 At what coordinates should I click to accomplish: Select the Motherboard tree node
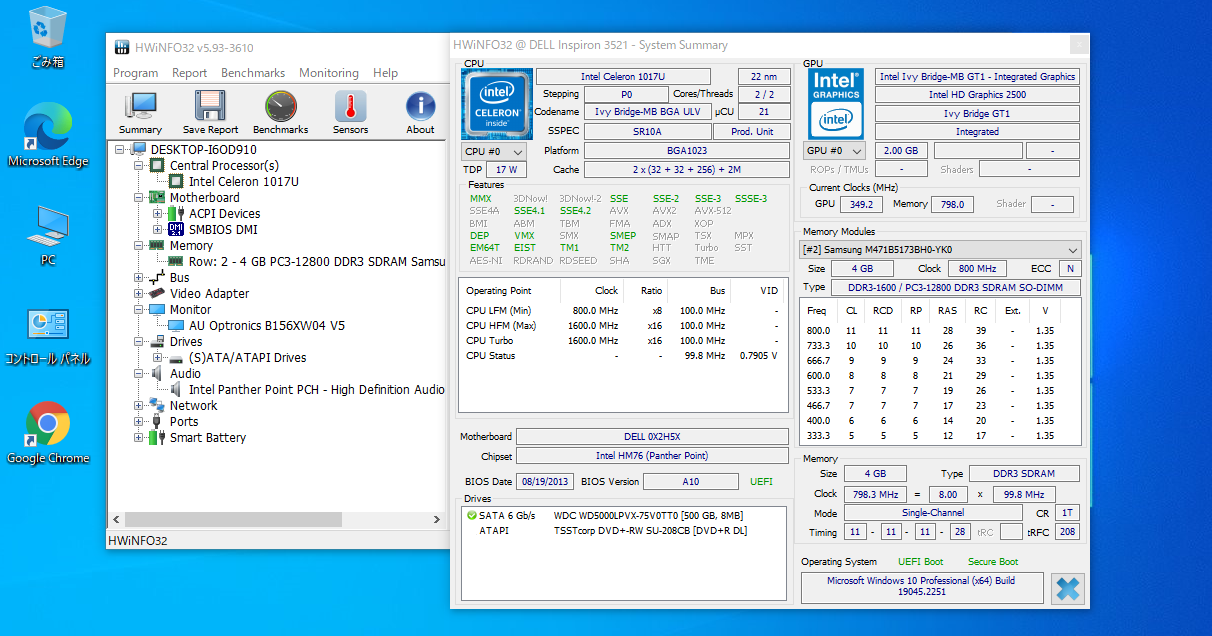[205, 198]
